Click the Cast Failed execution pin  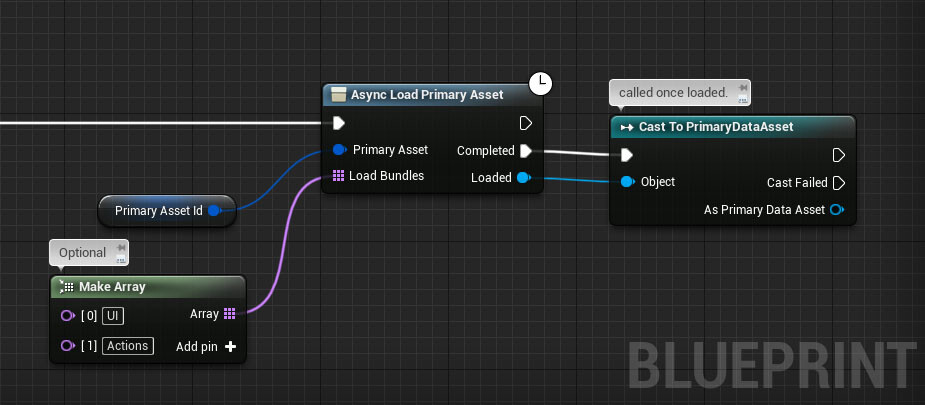tap(839, 182)
